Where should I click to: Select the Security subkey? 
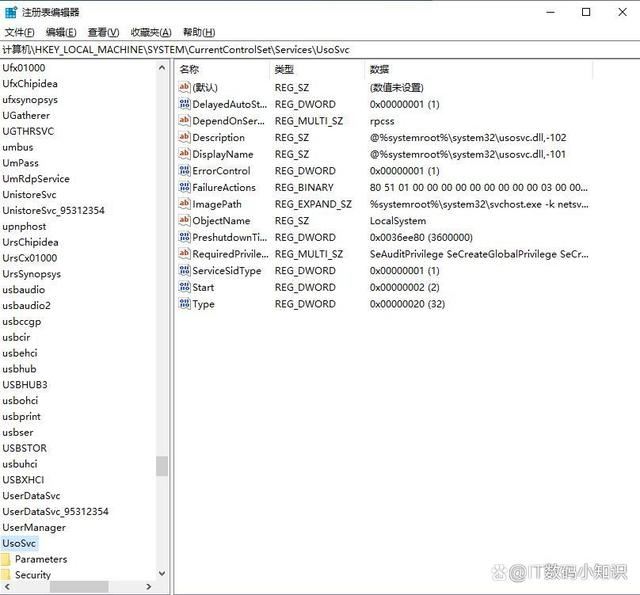33,575
